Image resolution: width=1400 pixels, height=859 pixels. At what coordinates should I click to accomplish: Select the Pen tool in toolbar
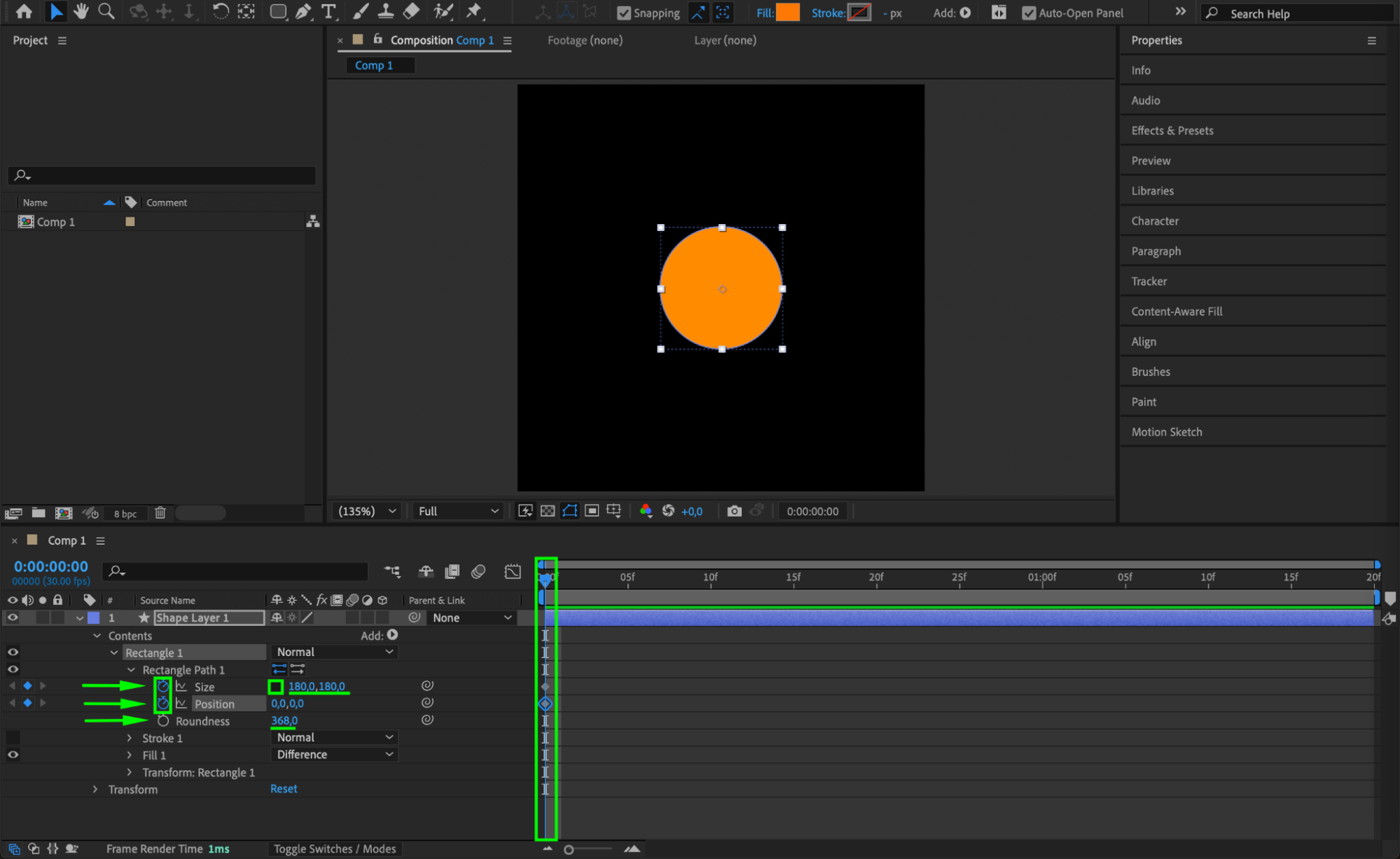[303, 12]
